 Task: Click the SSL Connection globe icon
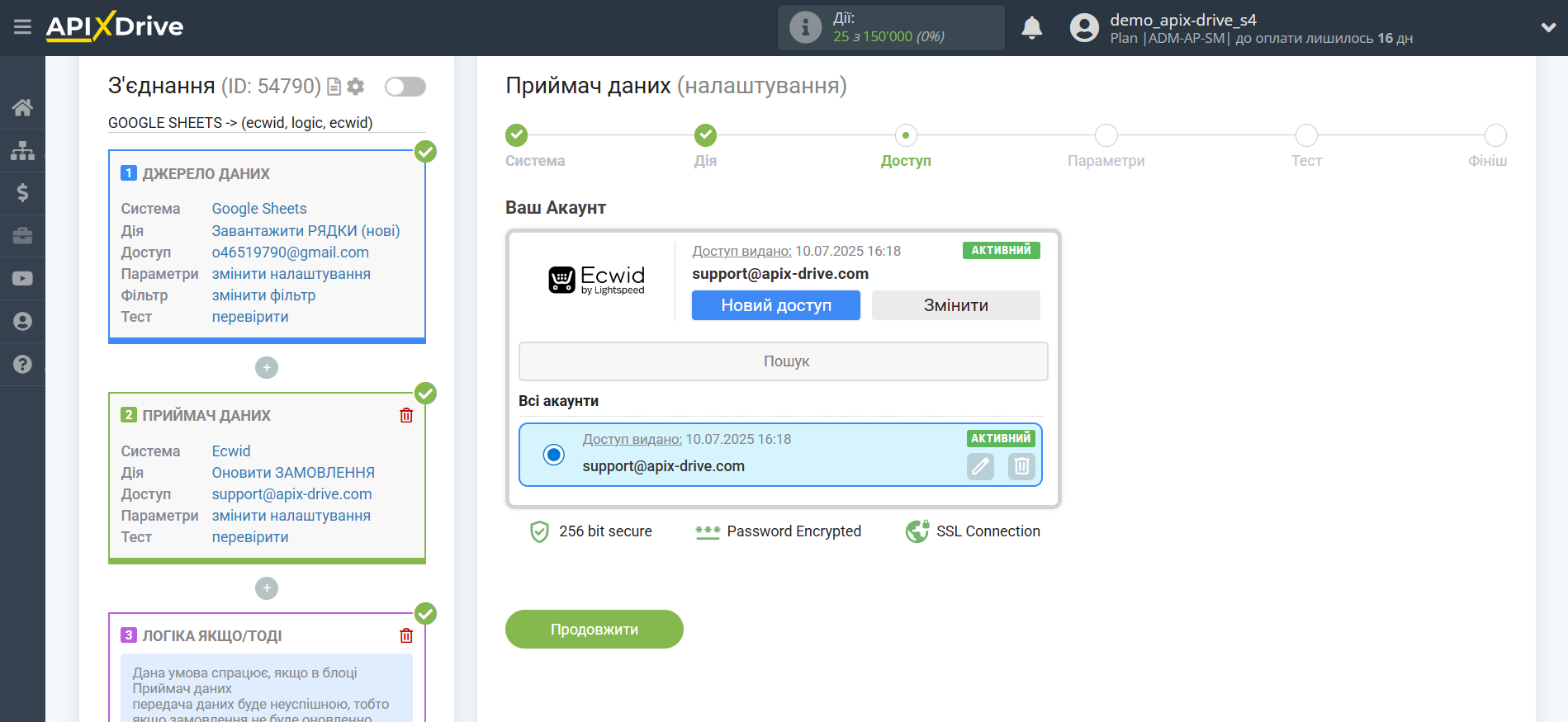pos(917,531)
